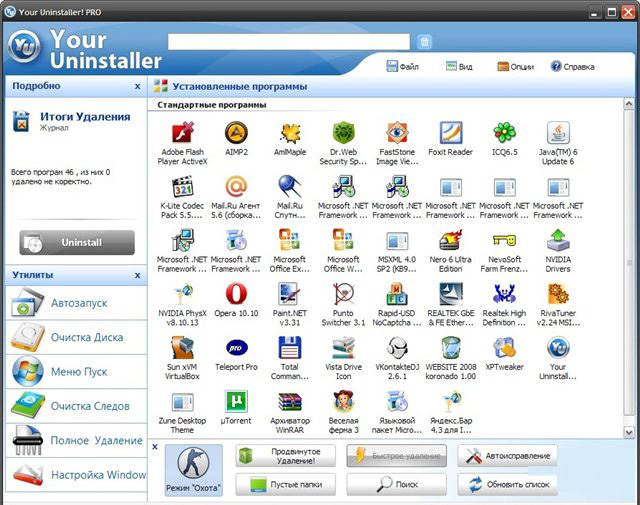
Task: Pick Rapid-USD NoCaptcha icon
Action: pyautogui.click(x=397, y=294)
